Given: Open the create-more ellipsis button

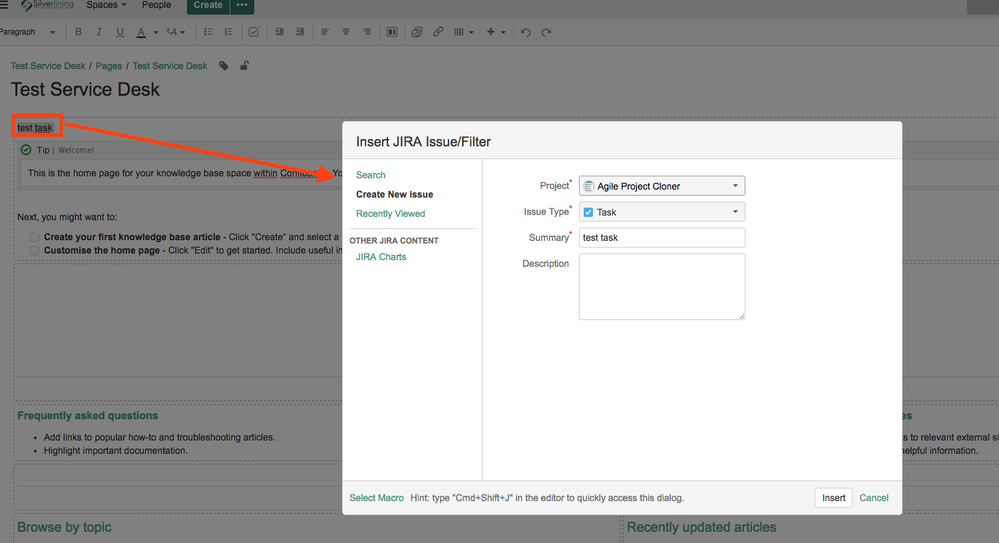Looking at the screenshot, I should click(242, 6).
